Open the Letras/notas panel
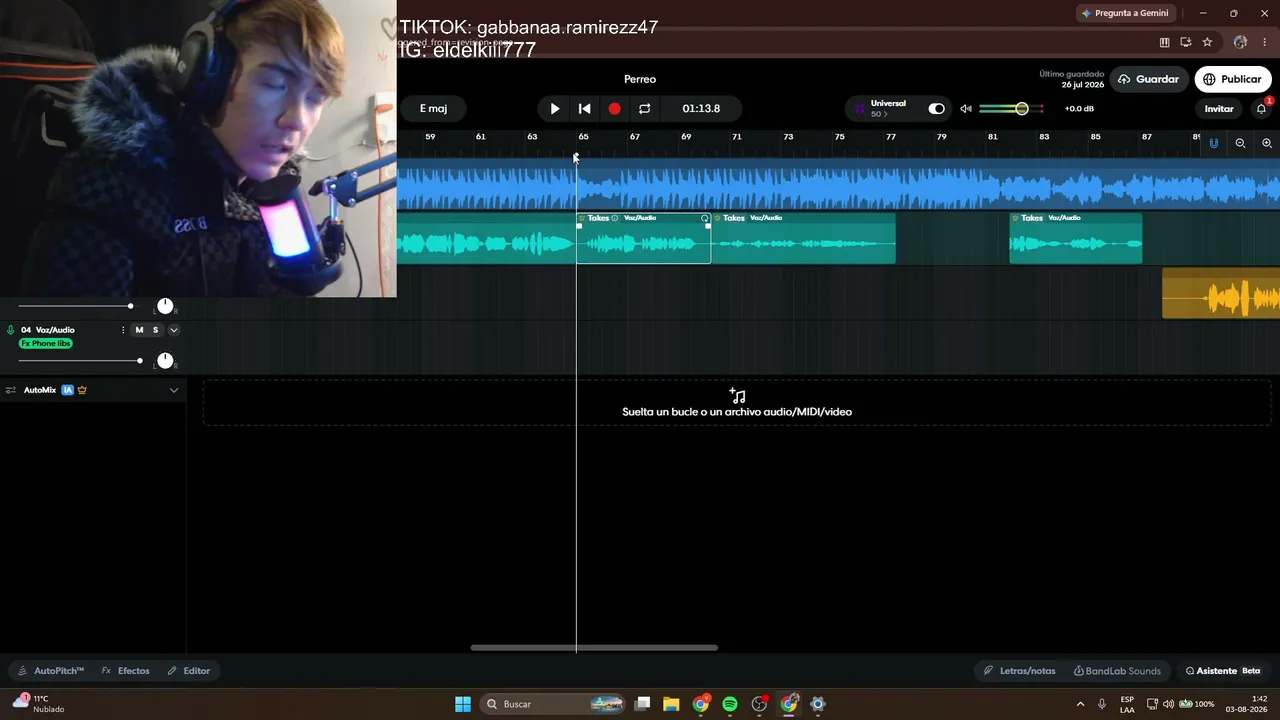Image resolution: width=1280 pixels, height=720 pixels. click(x=1019, y=671)
